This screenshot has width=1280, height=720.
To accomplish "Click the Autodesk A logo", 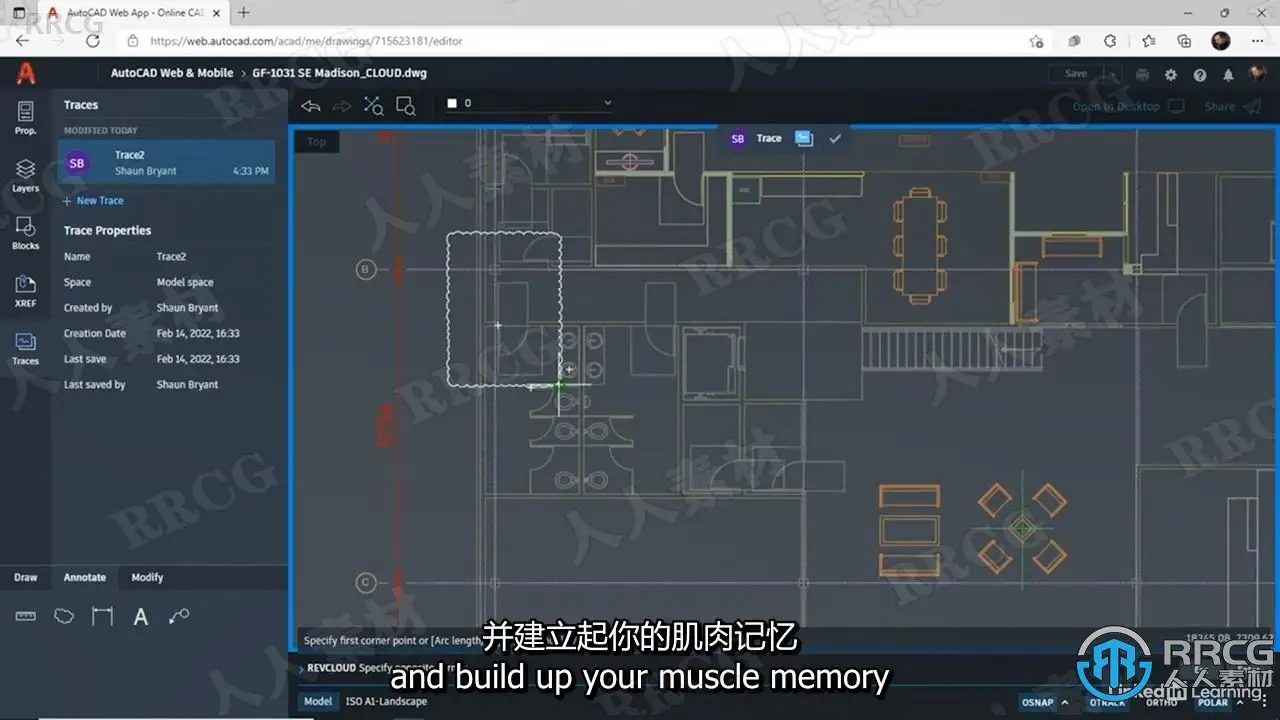I will (x=25, y=73).
